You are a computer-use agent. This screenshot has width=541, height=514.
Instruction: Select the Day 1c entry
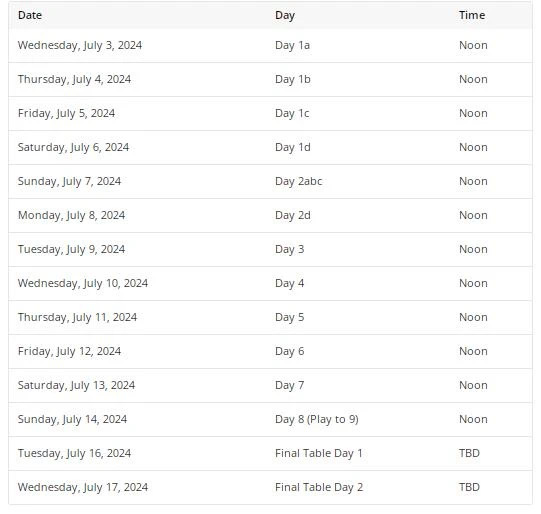point(292,113)
